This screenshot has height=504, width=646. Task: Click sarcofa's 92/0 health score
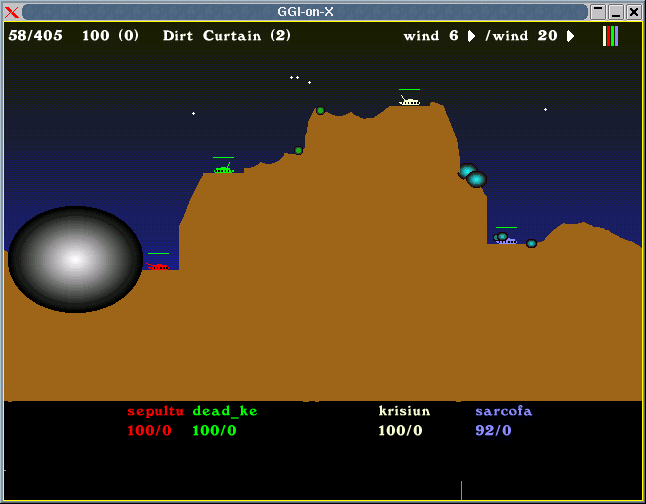click(493, 431)
